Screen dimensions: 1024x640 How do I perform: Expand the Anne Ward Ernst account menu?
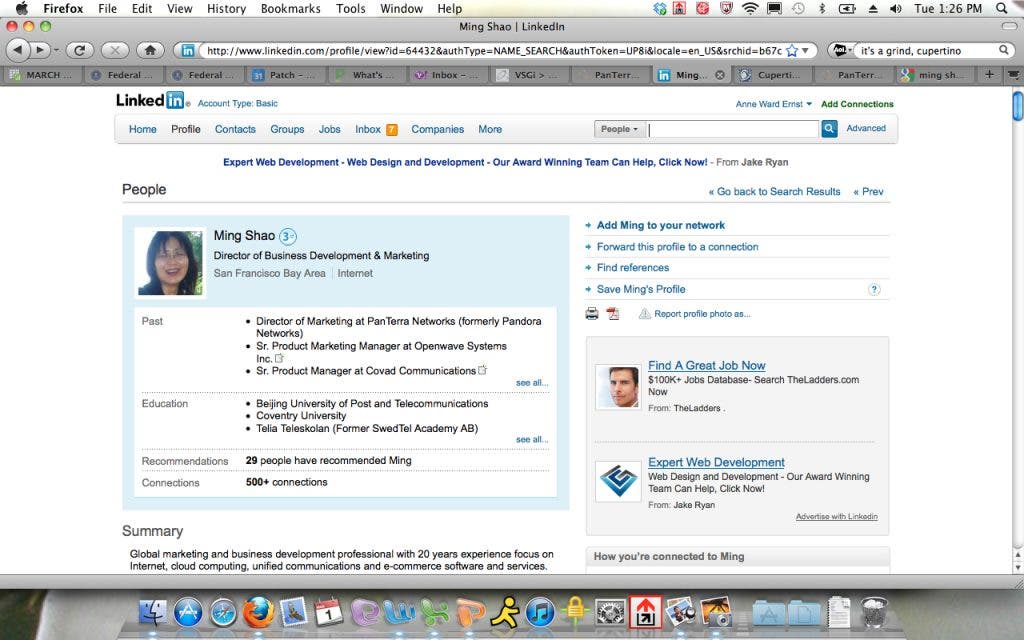tap(773, 104)
